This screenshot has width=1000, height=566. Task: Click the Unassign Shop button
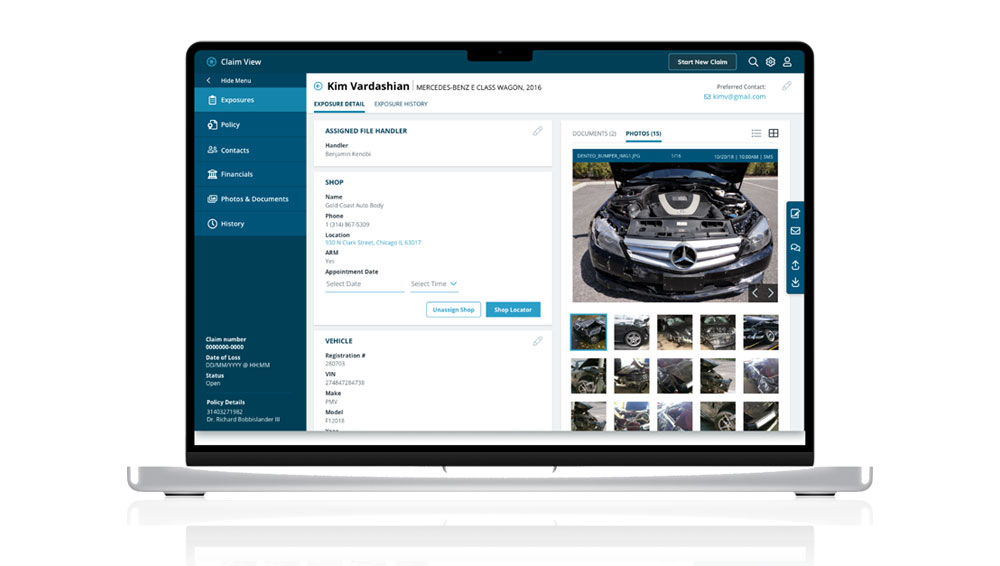pyautogui.click(x=453, y=309)
